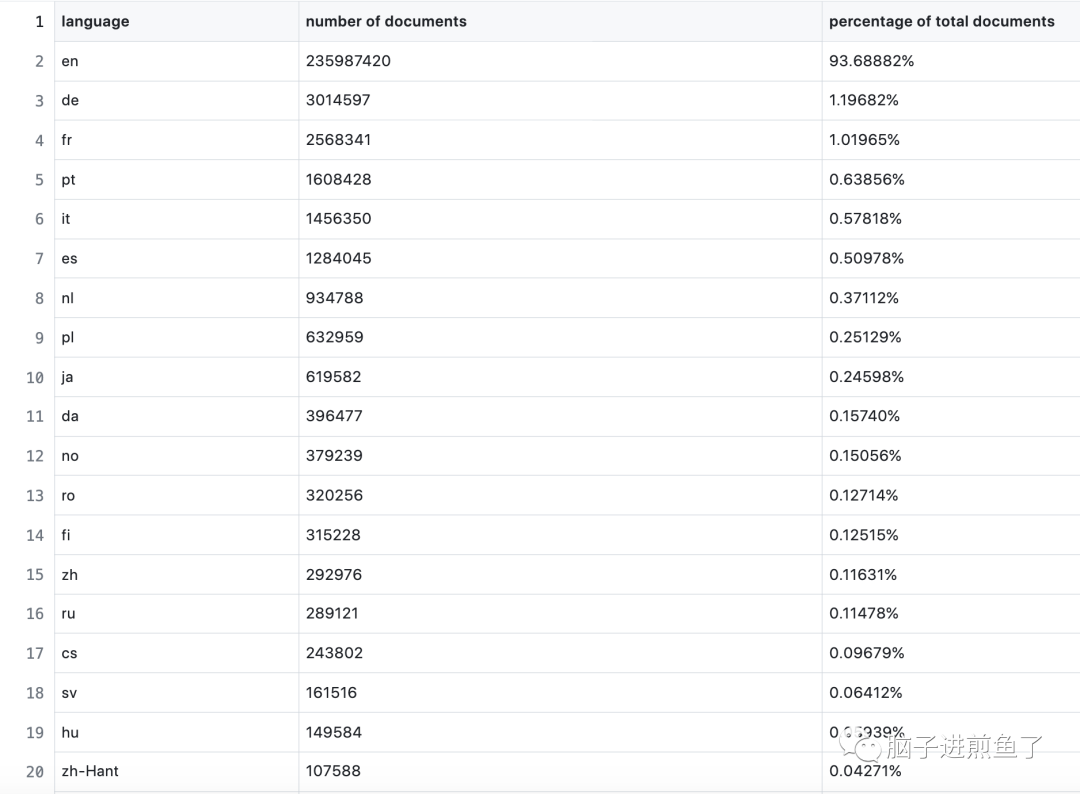
Task: Click the 'en' language cell
Action: pyautogui.click(x=70, y=61)
